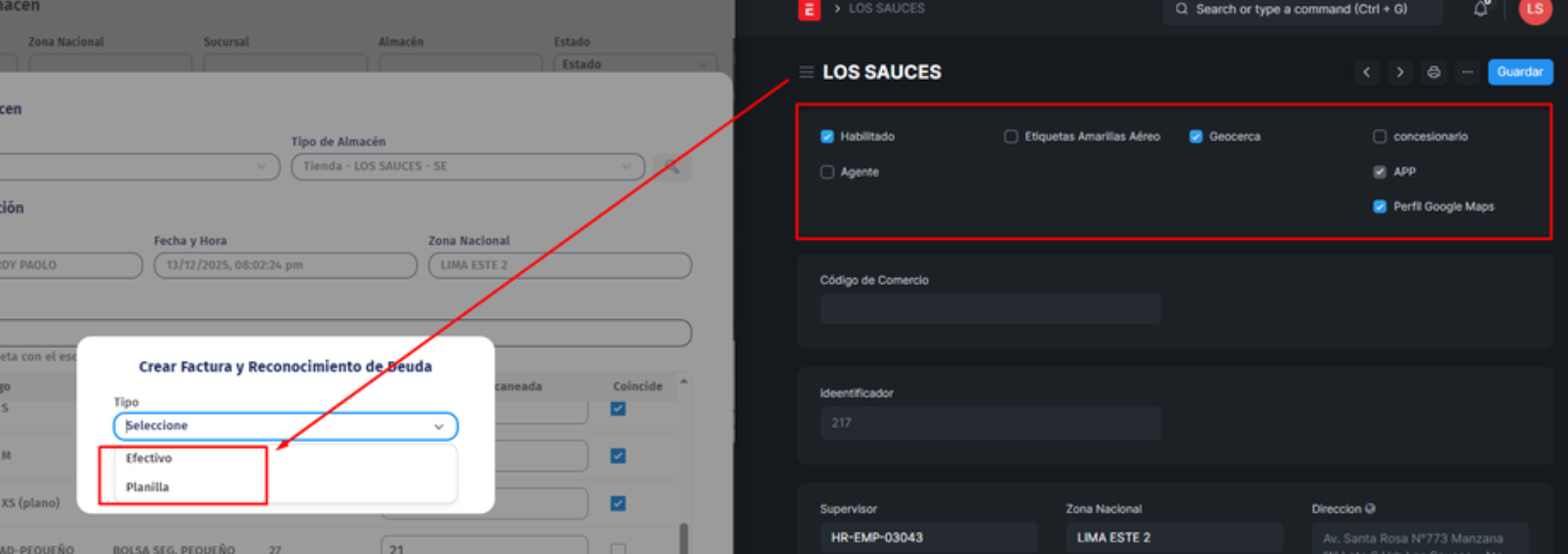Go to previous record with left arrow
The width and height of the screenshot is (1568, 554).
tap(1366, 72)
